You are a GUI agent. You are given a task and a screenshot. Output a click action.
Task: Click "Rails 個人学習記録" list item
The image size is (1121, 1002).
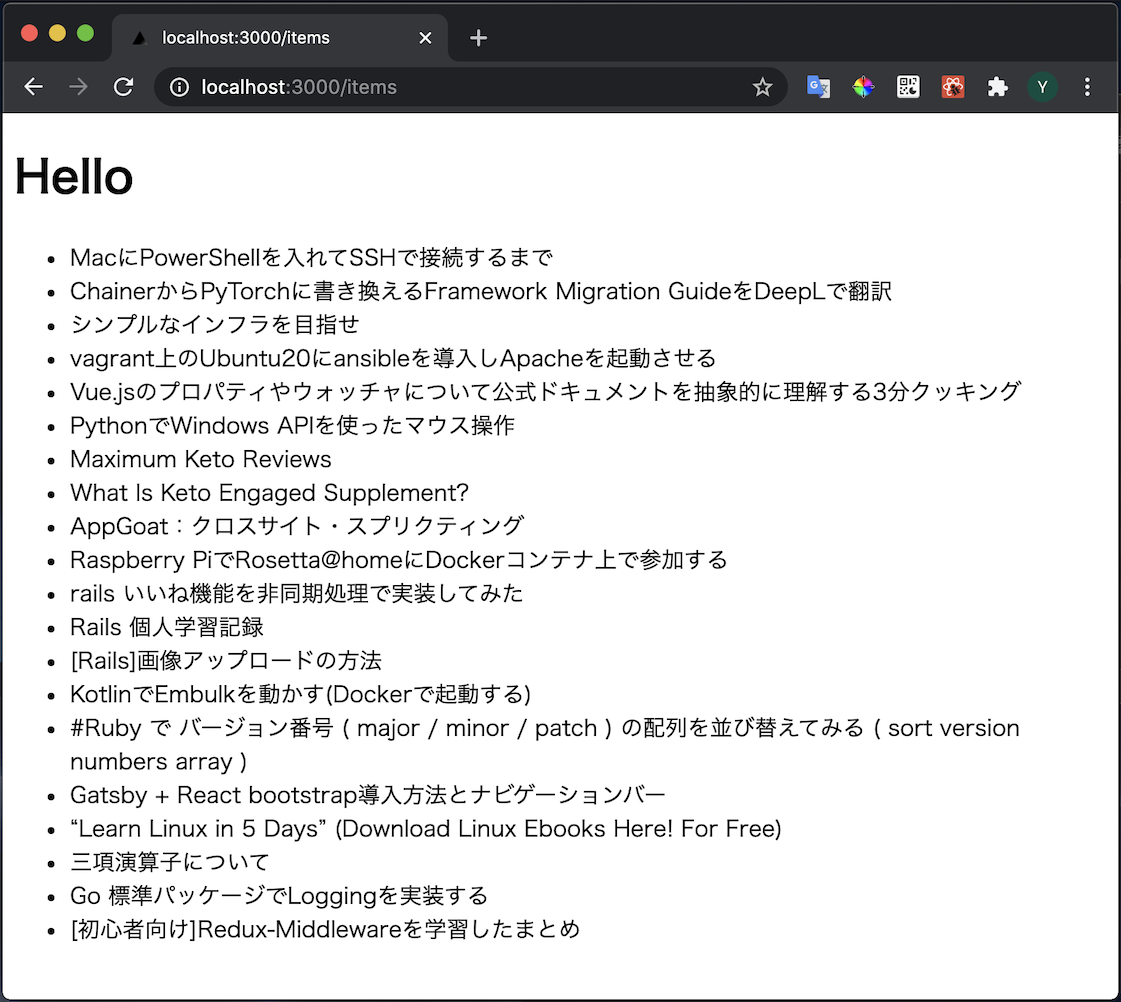click(x=167, y=627)
